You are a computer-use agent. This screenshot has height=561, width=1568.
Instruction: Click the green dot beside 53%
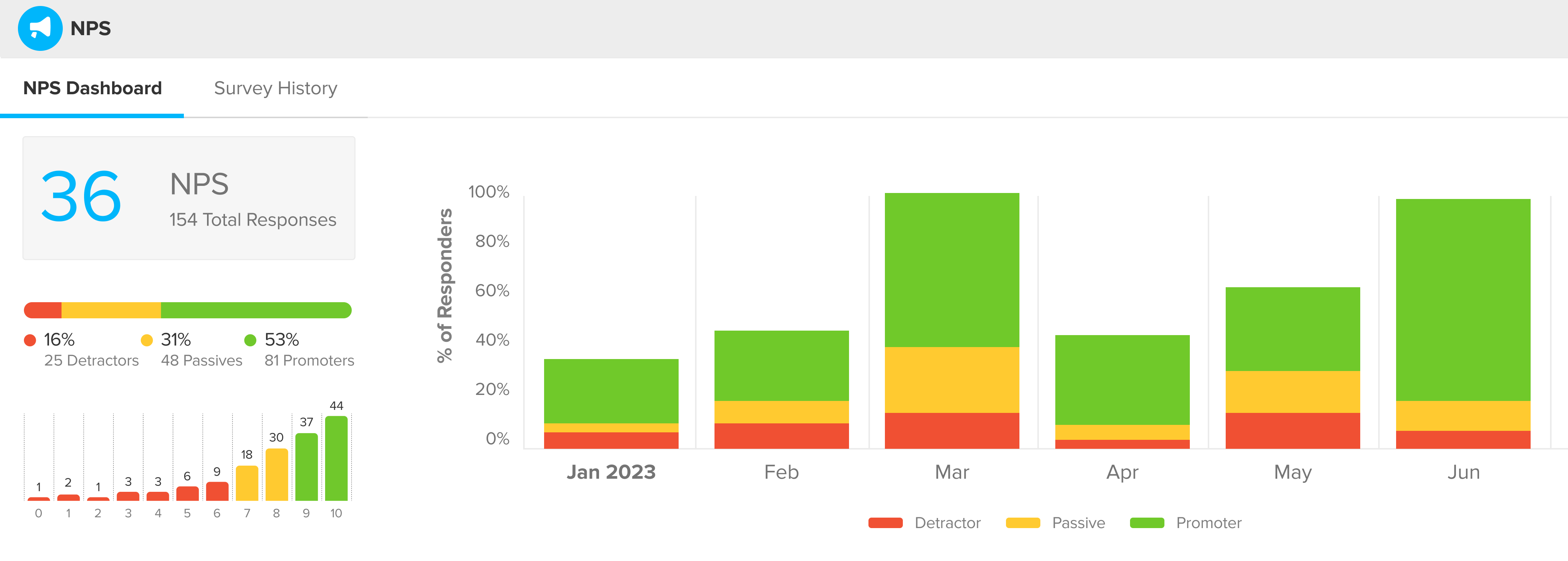(x=250, y=340)
